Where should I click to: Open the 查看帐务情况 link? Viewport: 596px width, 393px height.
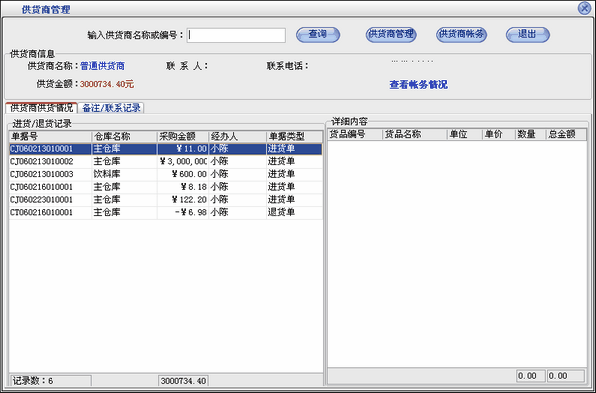pyautogui.click(x=418, y=85)
